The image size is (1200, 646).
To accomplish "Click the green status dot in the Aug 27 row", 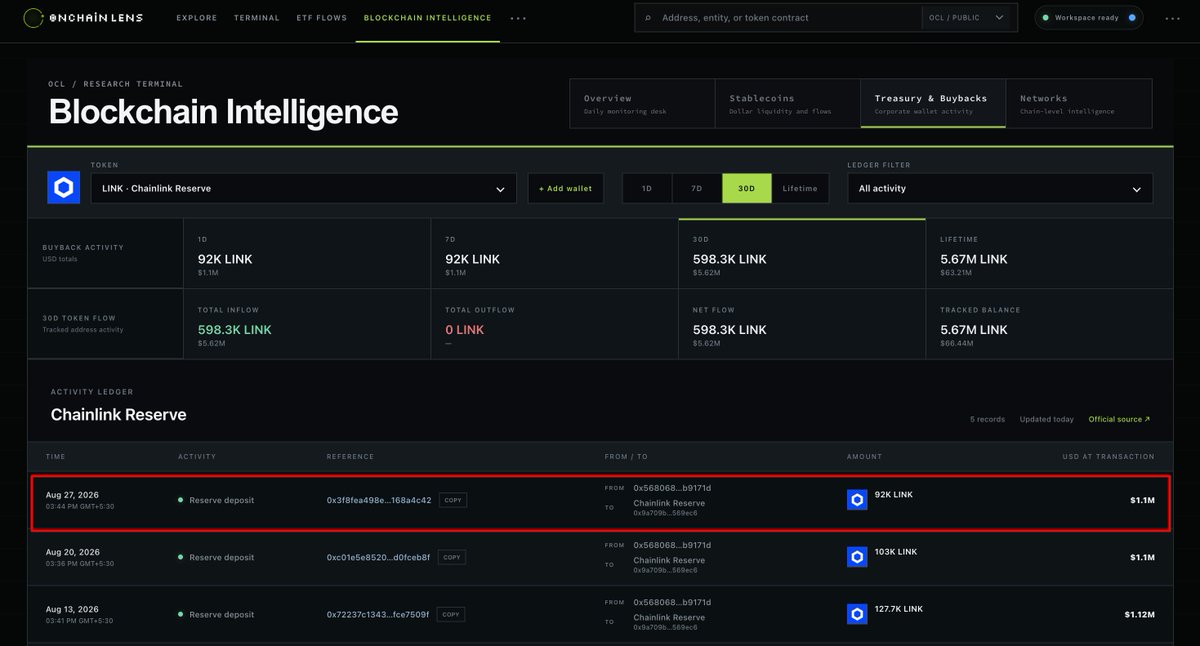I will click(x=180, y=500).
